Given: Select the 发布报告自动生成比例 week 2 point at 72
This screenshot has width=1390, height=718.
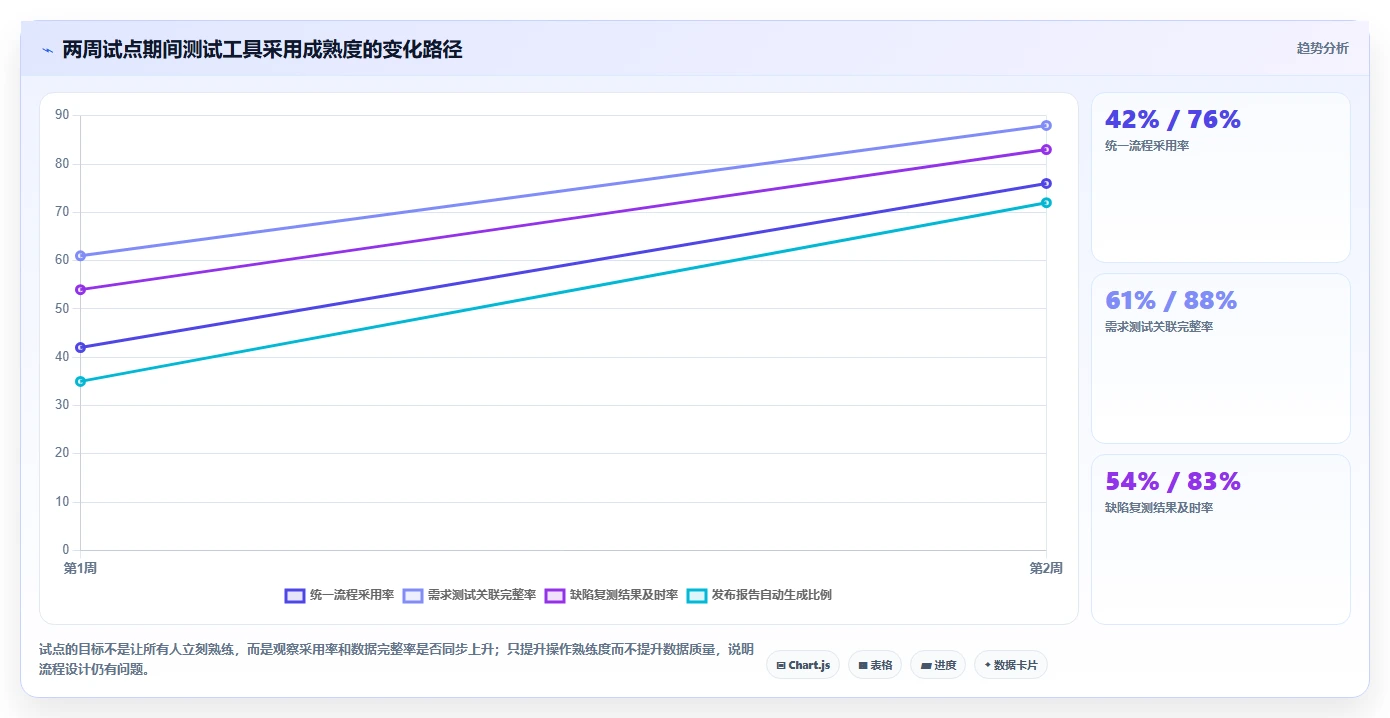Looking at the screenshot, I should click(1046, 203).
